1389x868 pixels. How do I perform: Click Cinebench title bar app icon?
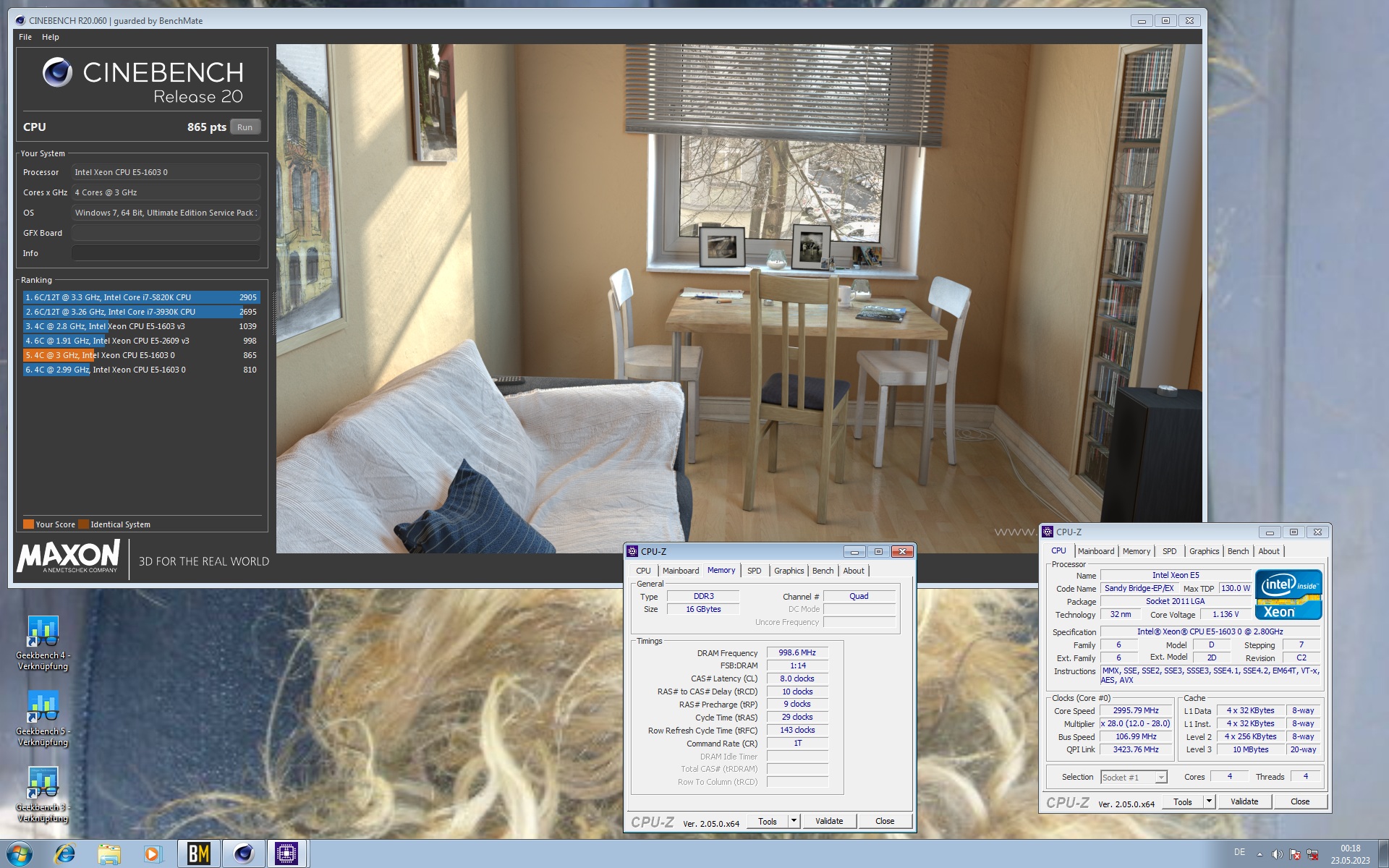click(x=20, y=20)
